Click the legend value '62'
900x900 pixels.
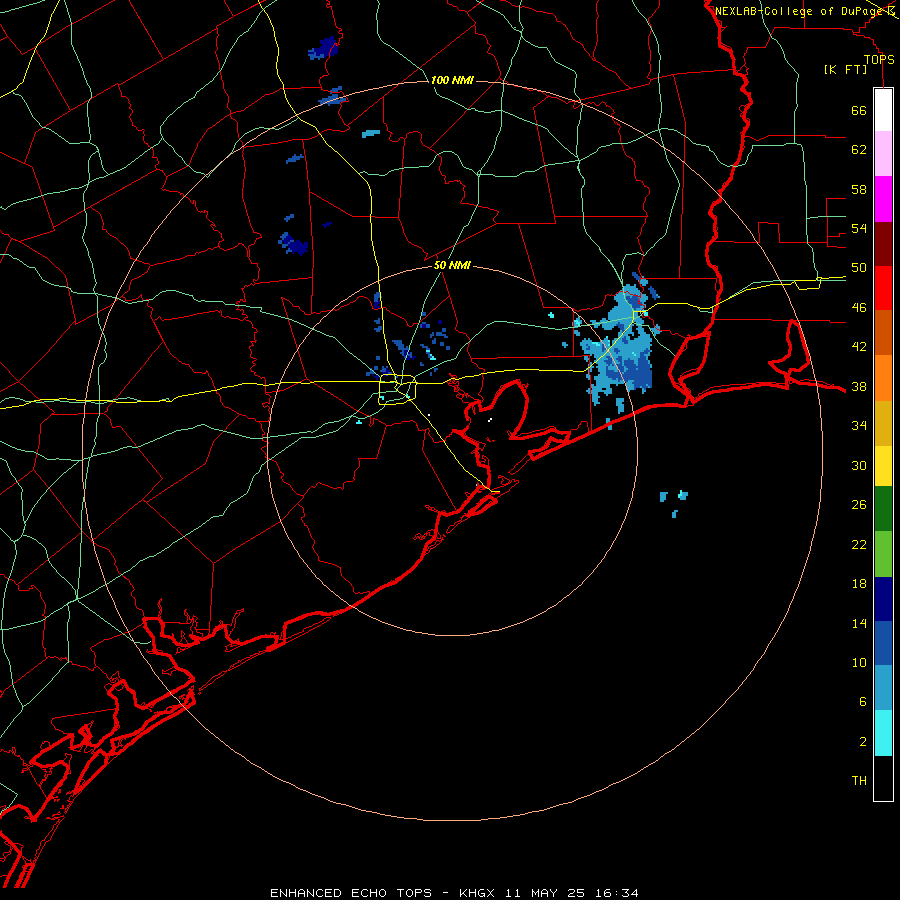click(x=859, y=150)
